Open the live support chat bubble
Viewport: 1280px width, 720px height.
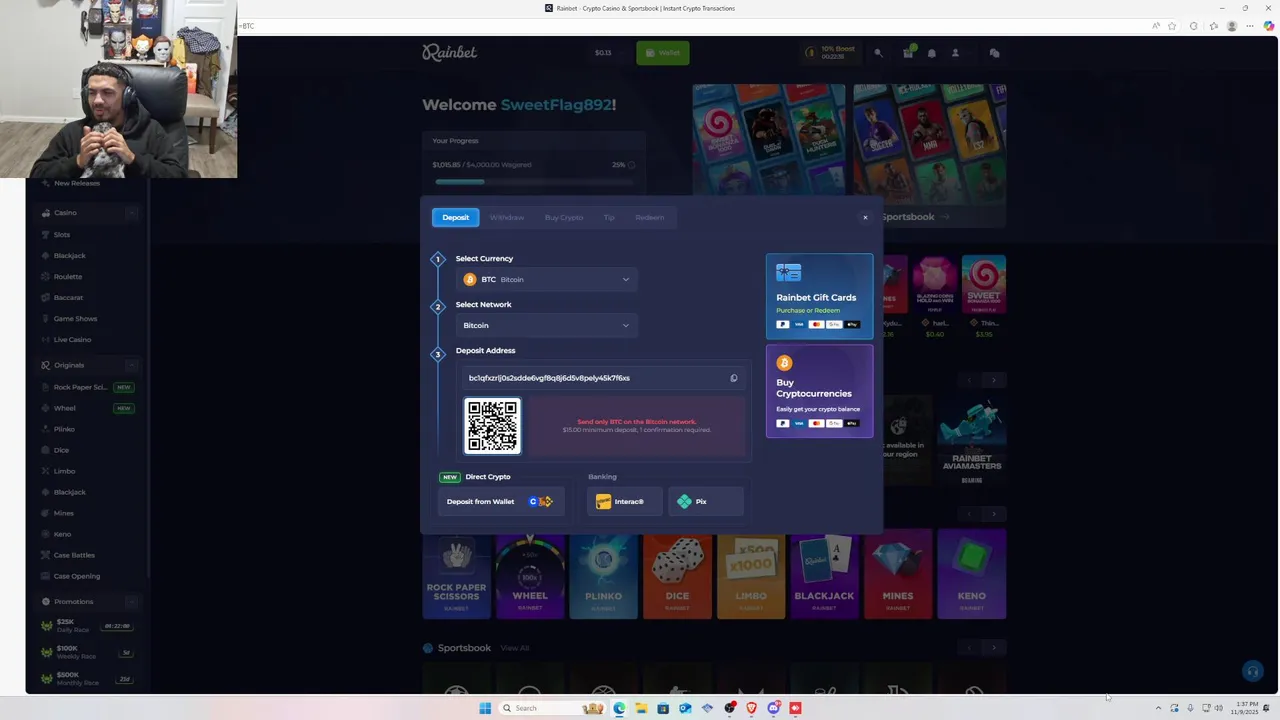point(1251,671)
